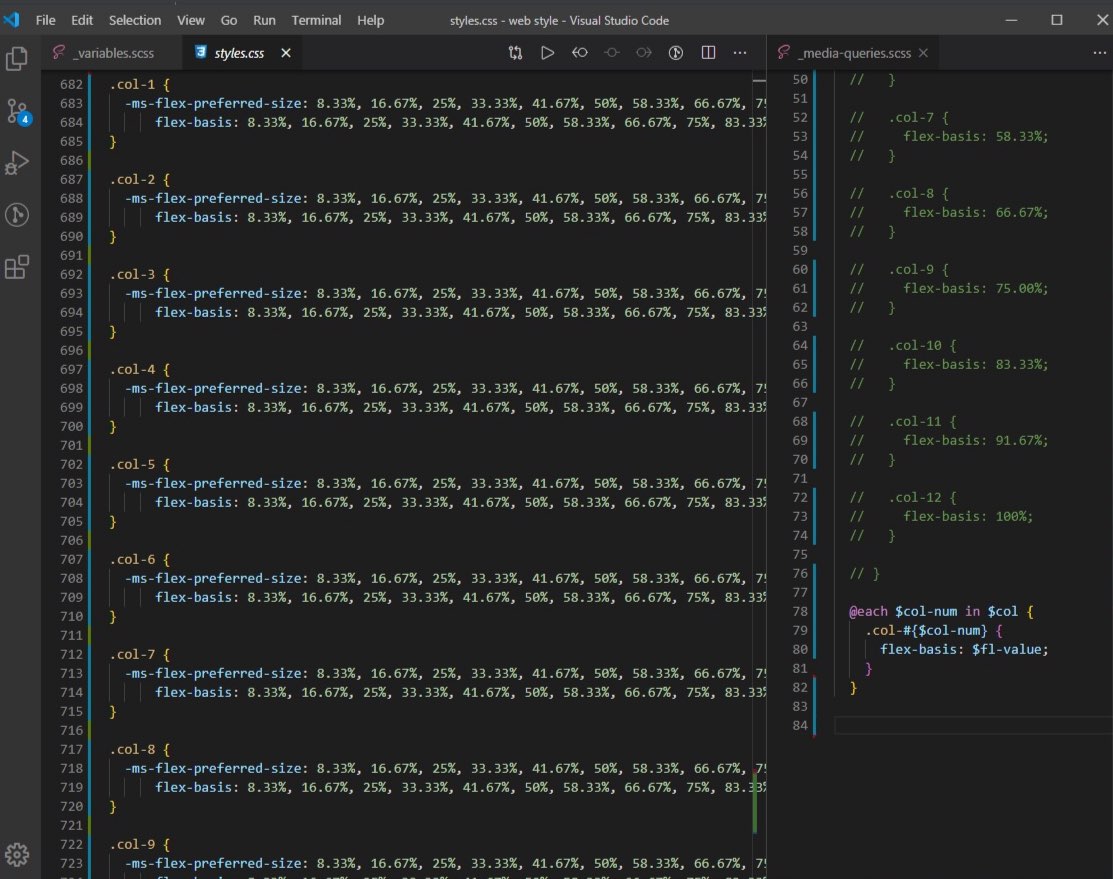Click flex-basis property on line 699
Image resolution: width=1113 pixels, height=879 pixels.
(194, 408)
